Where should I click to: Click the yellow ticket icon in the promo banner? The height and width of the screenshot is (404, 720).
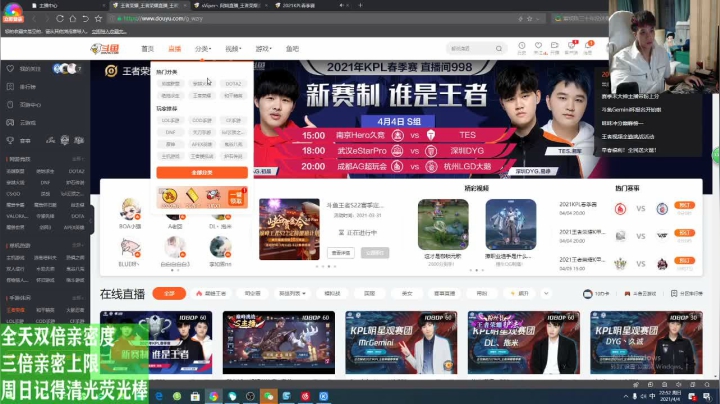pyautogui.click(x=192, y=196)
